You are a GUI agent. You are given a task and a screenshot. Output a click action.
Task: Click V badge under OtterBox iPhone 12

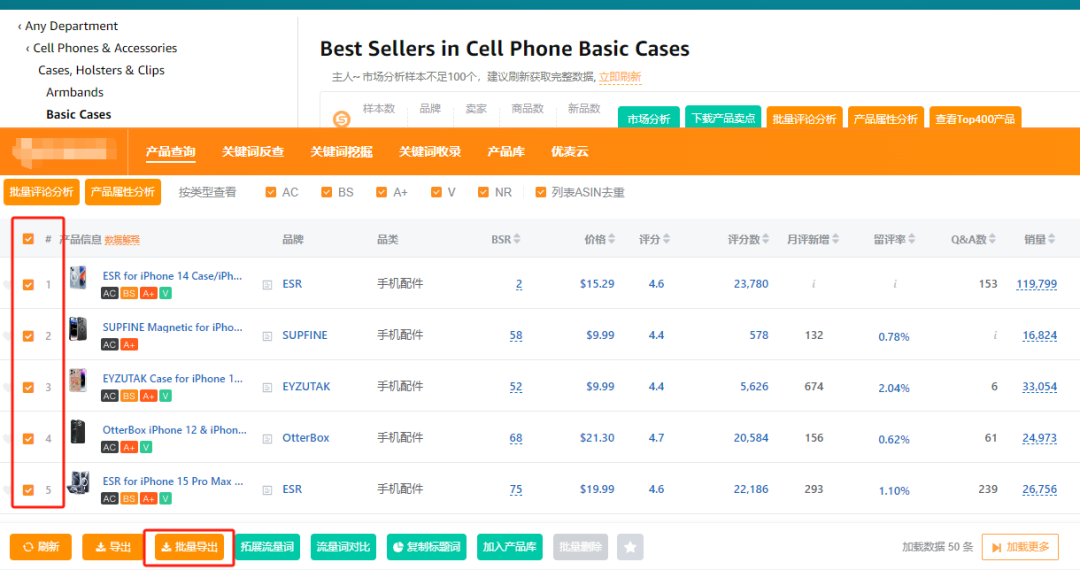coord(146,447)
